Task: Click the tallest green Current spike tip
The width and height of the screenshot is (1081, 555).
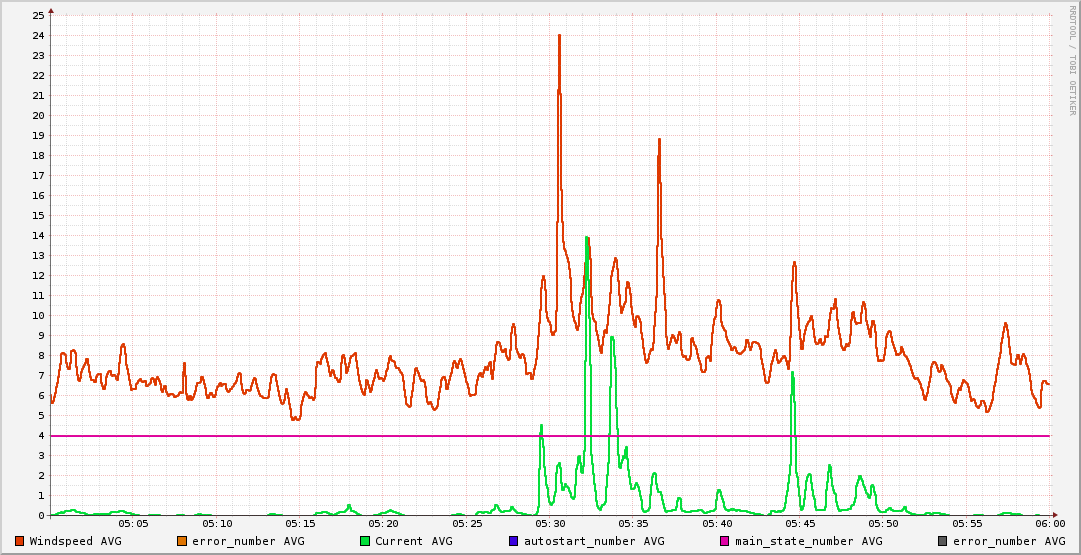Action: (587, 239)
